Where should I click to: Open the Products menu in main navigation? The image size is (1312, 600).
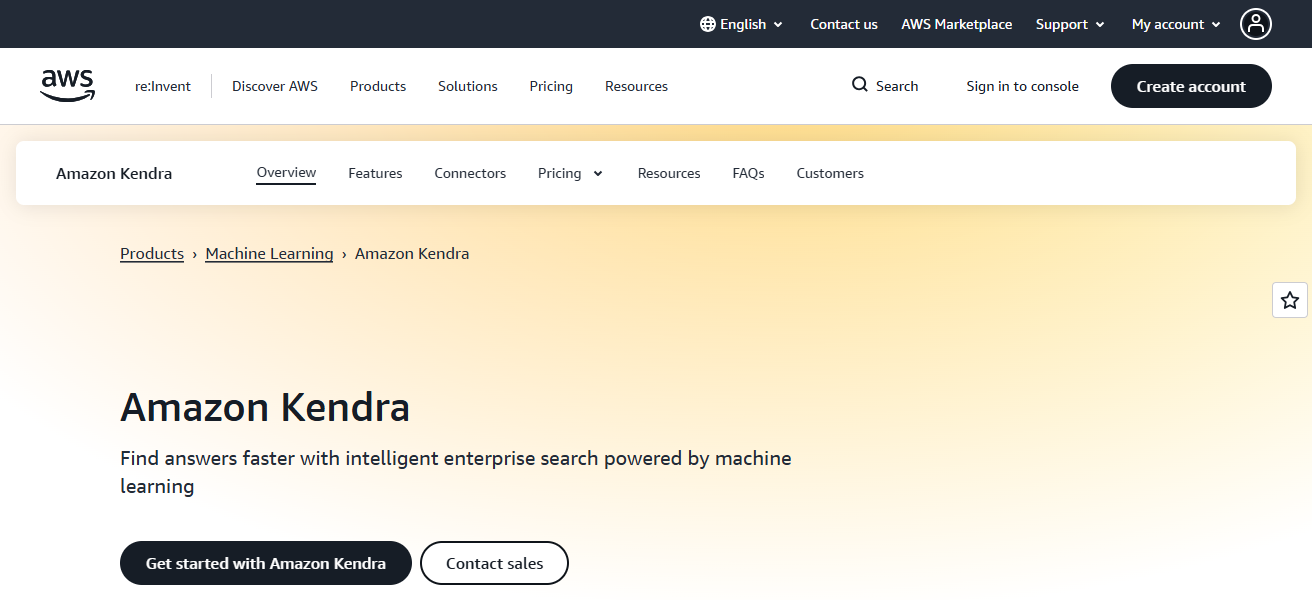pyautogui.click(x=378, y=86)
